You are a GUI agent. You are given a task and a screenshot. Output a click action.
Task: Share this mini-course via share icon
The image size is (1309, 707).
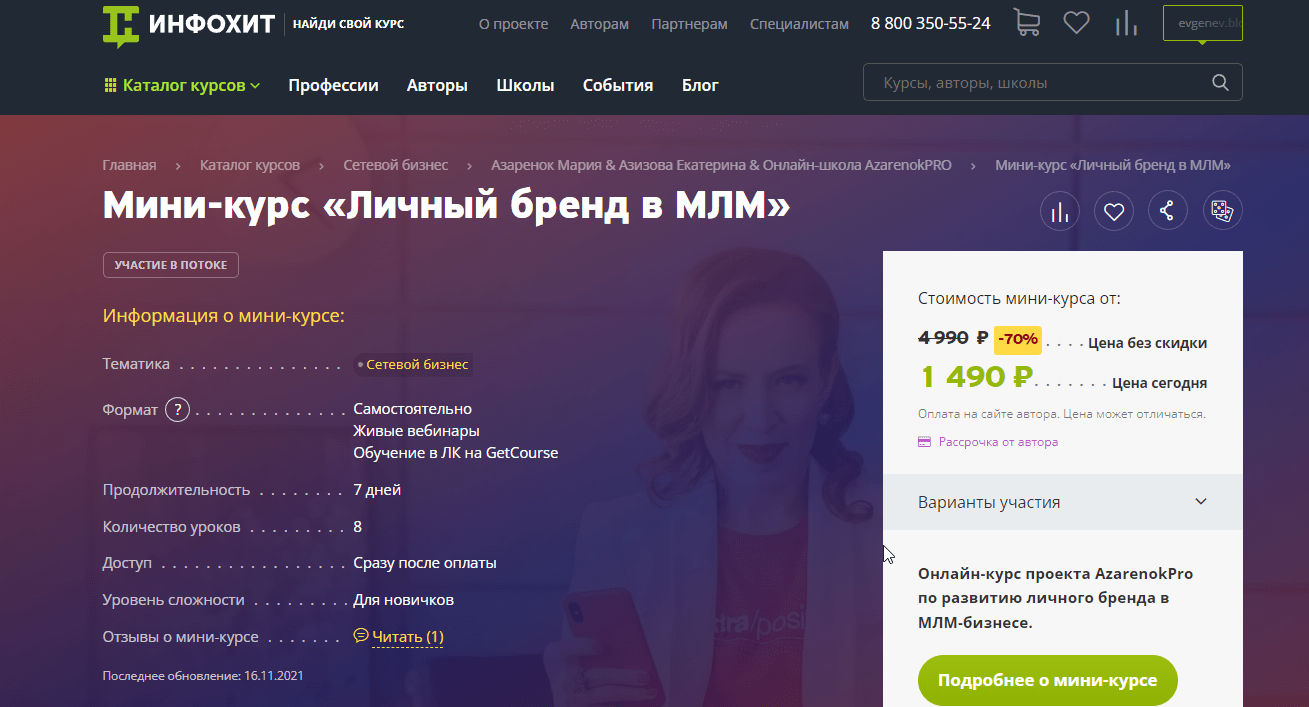(1168, 211)
